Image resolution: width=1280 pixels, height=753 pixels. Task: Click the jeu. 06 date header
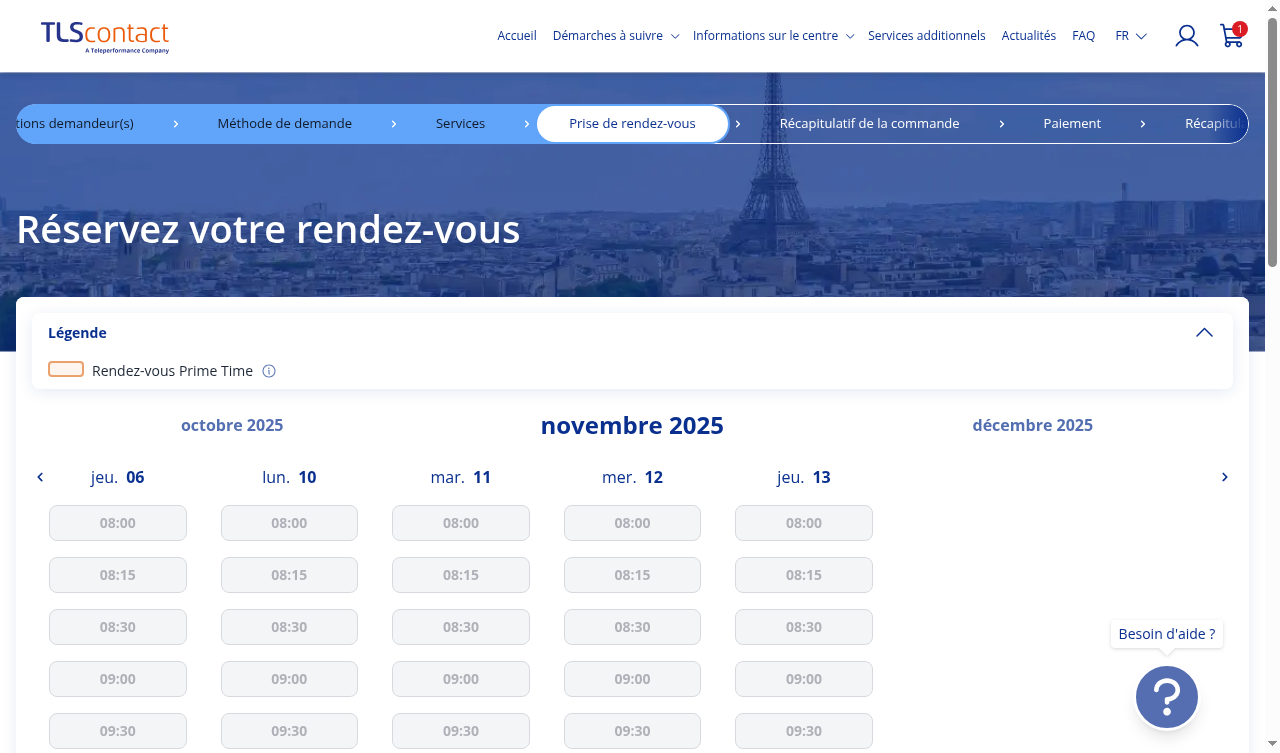point(118,477)
